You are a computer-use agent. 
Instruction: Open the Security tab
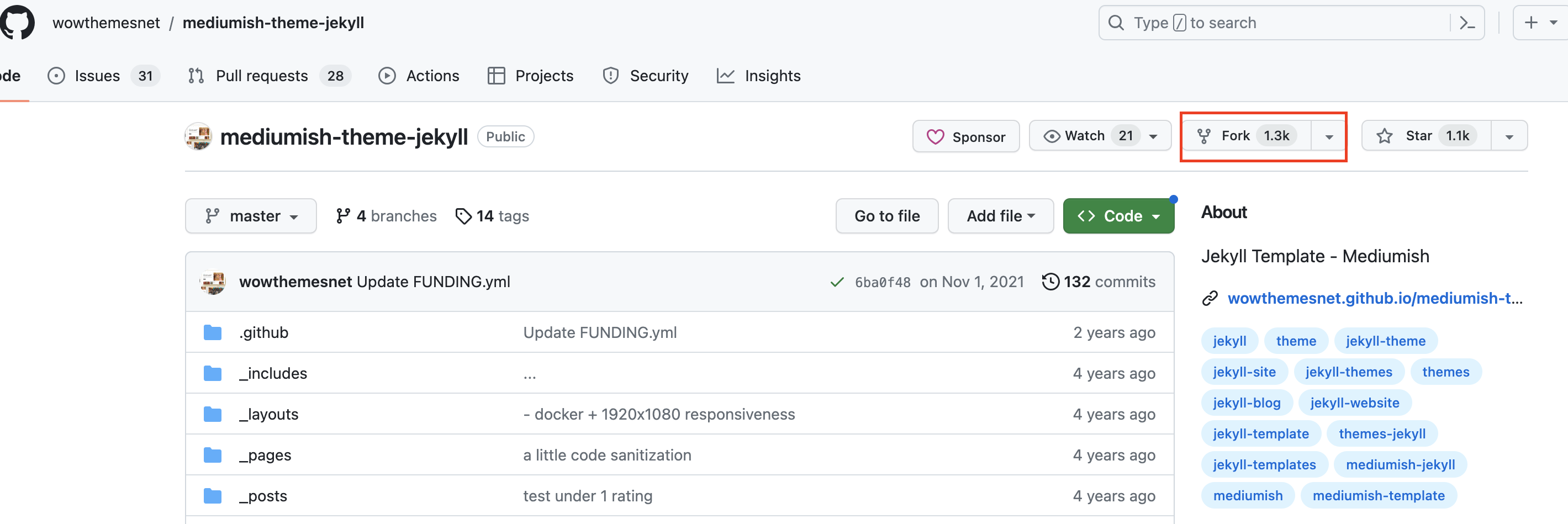pyautogui.click(x=645, y=76)
